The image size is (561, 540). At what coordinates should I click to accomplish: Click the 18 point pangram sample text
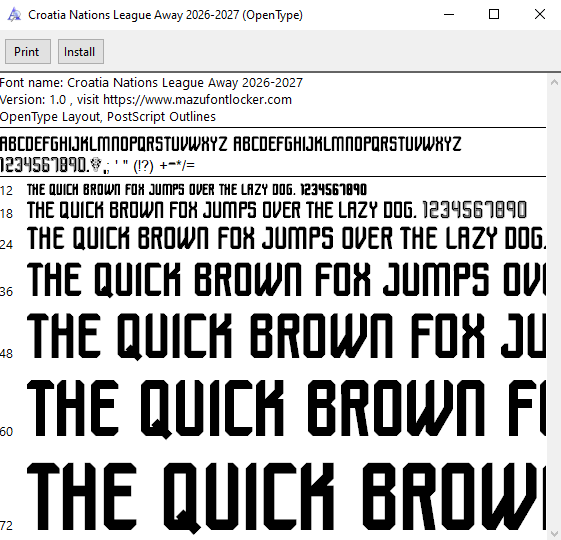point(277,210)
